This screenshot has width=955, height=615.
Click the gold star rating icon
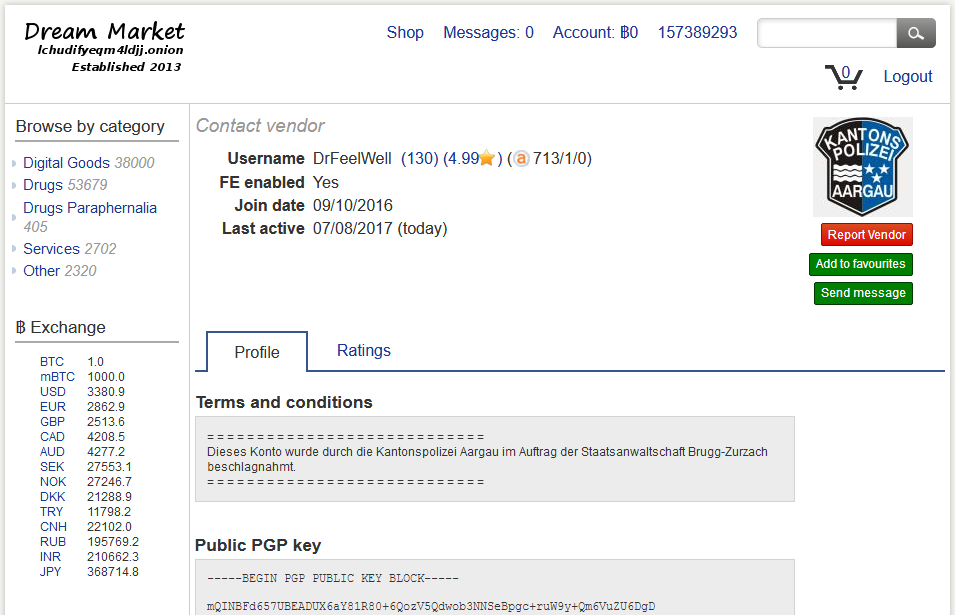click(487, 158)
